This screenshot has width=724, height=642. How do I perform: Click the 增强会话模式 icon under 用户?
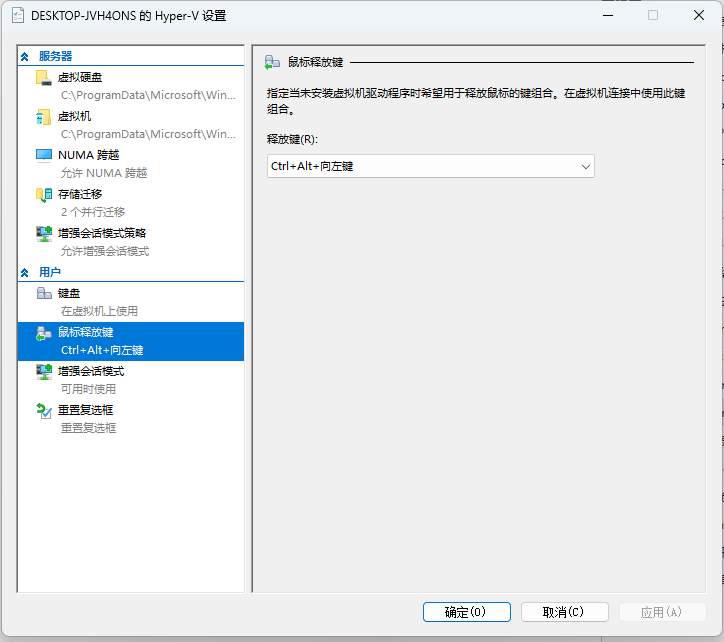pyautogui.click(x=44, y=372)
